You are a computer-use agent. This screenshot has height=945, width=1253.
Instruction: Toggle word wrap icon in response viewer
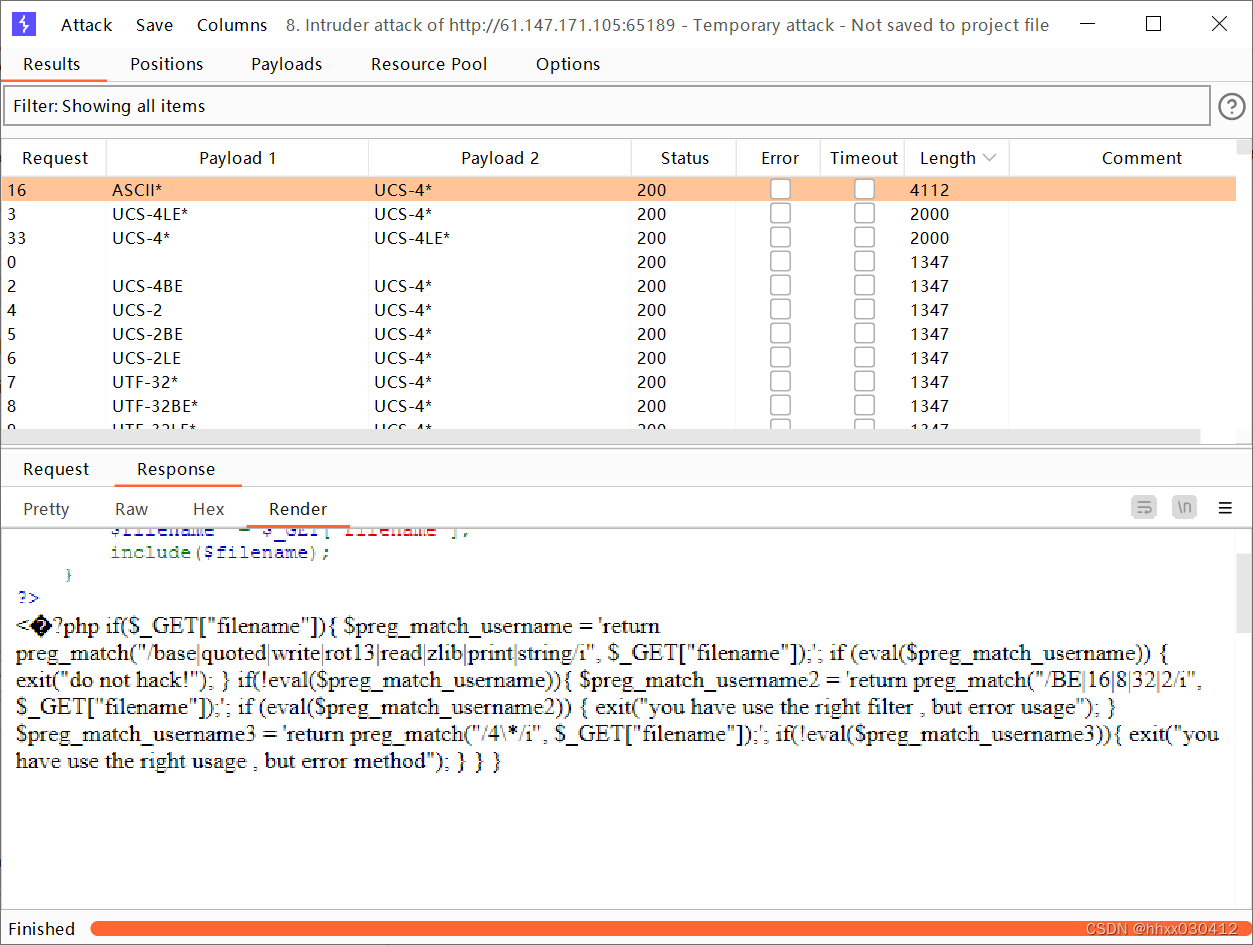pos(1144,508)
